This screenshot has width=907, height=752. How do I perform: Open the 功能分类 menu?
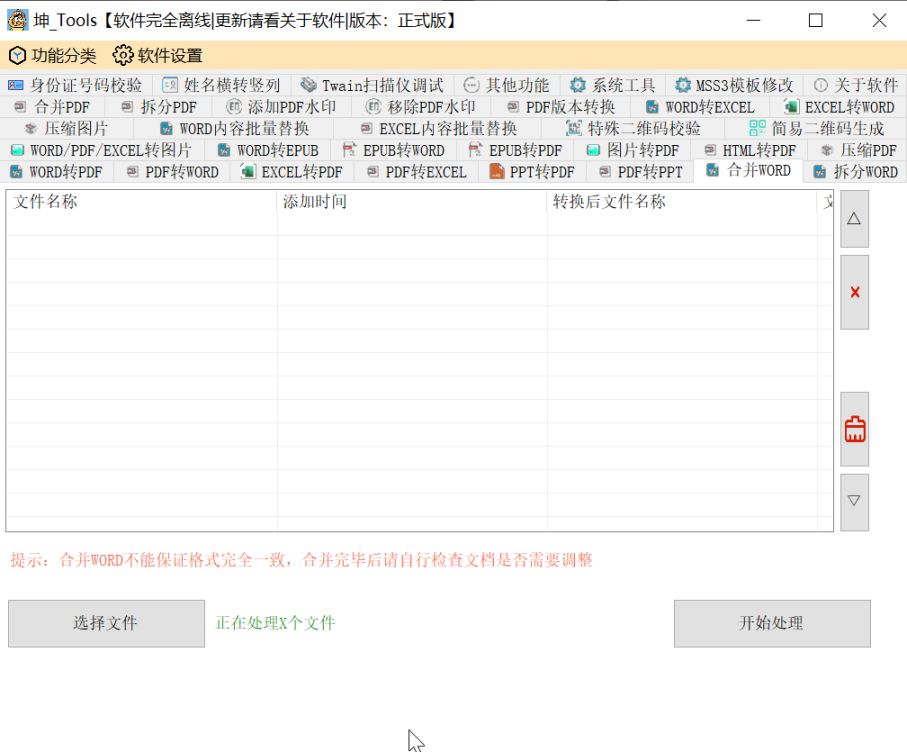[53, 56]
